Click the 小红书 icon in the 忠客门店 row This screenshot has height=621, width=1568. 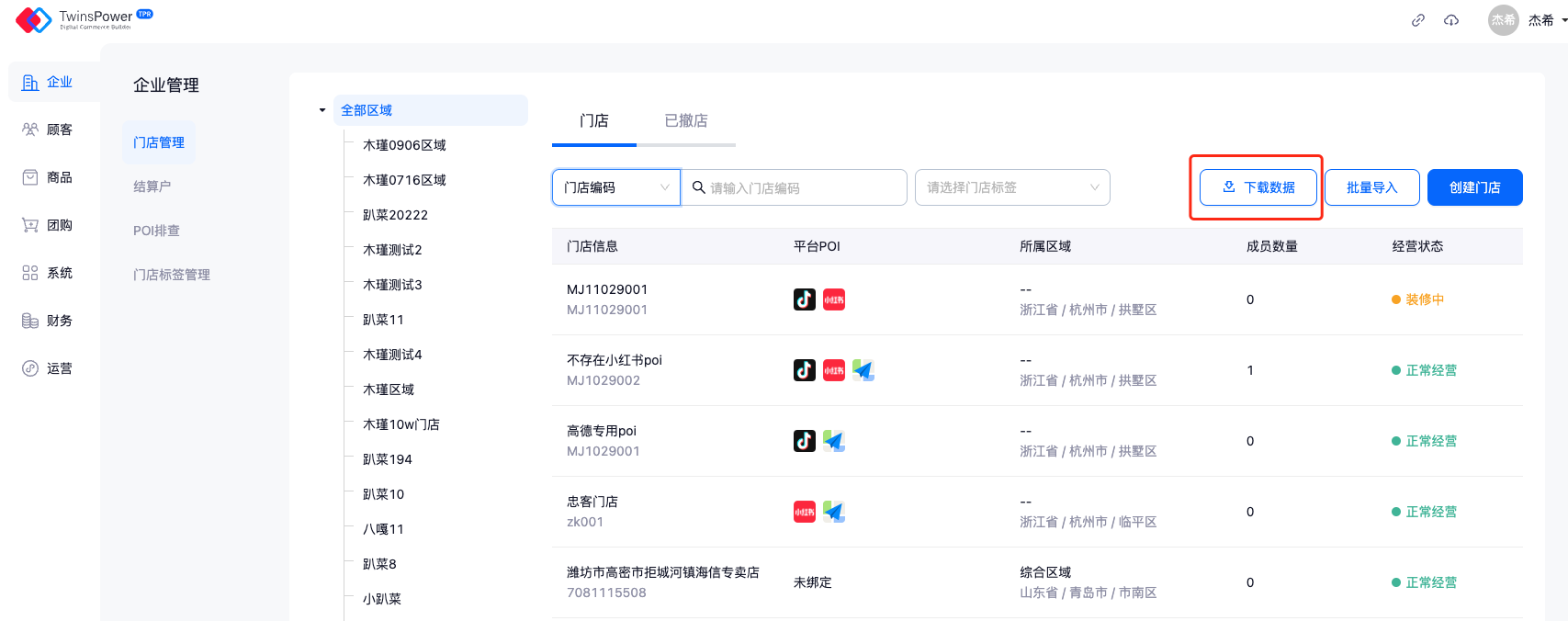tap(805, 512)
